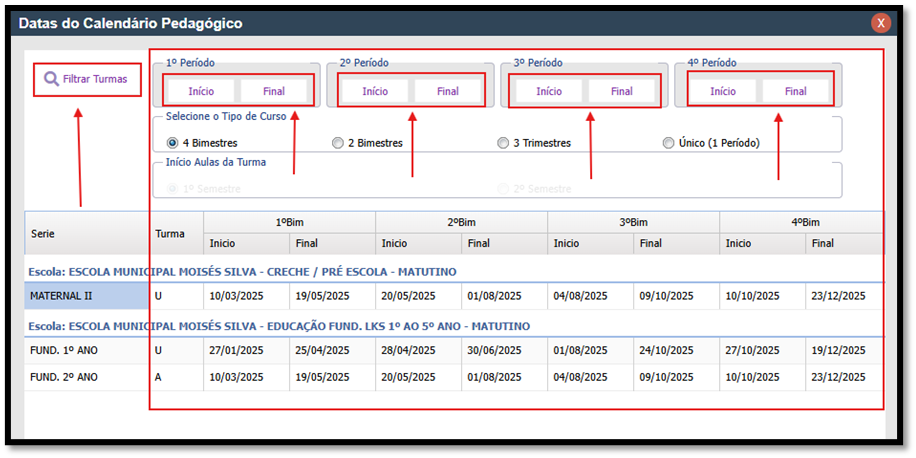Click the 1º Período Final date field
Screen dimensions: 916x458
coord(273,91)
